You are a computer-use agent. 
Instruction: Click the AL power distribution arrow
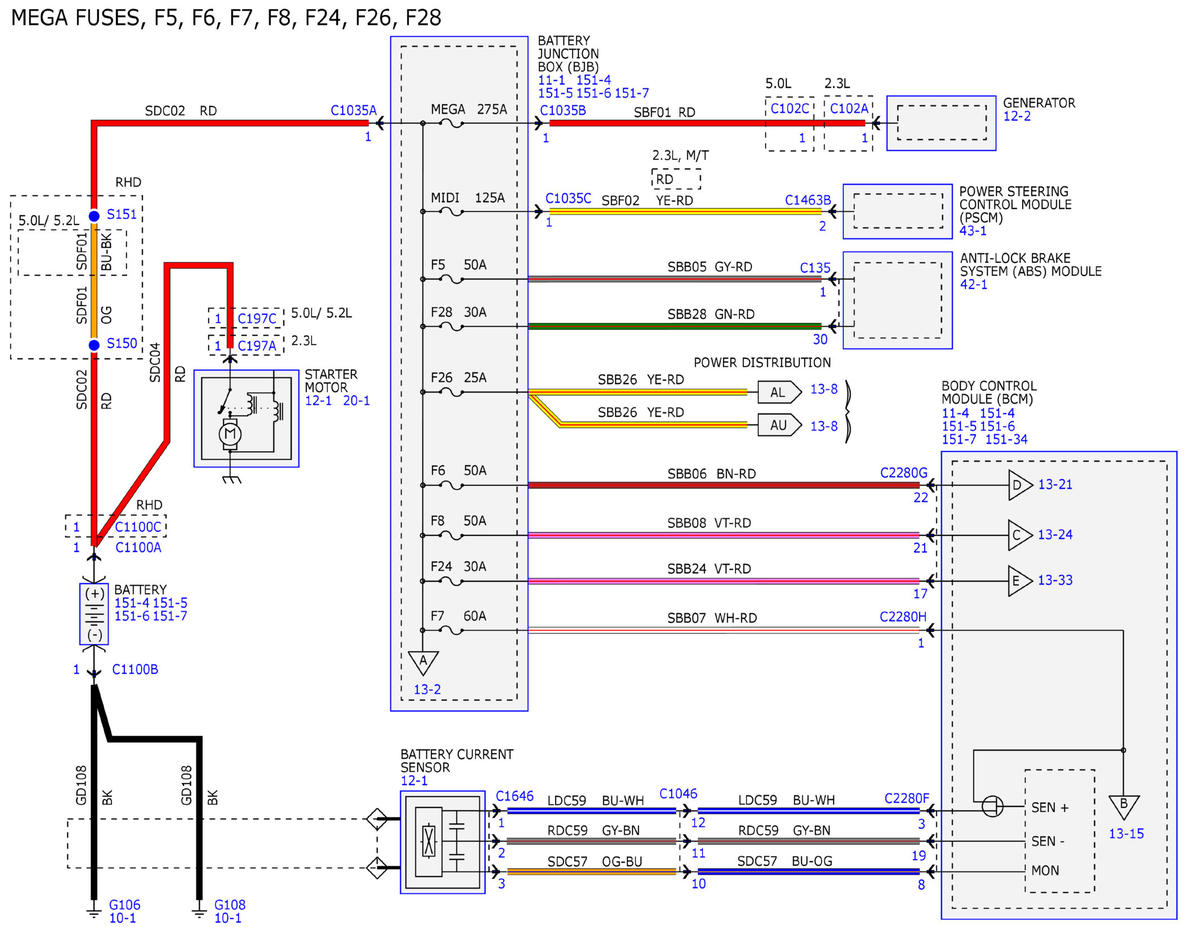tap(780, 391)
